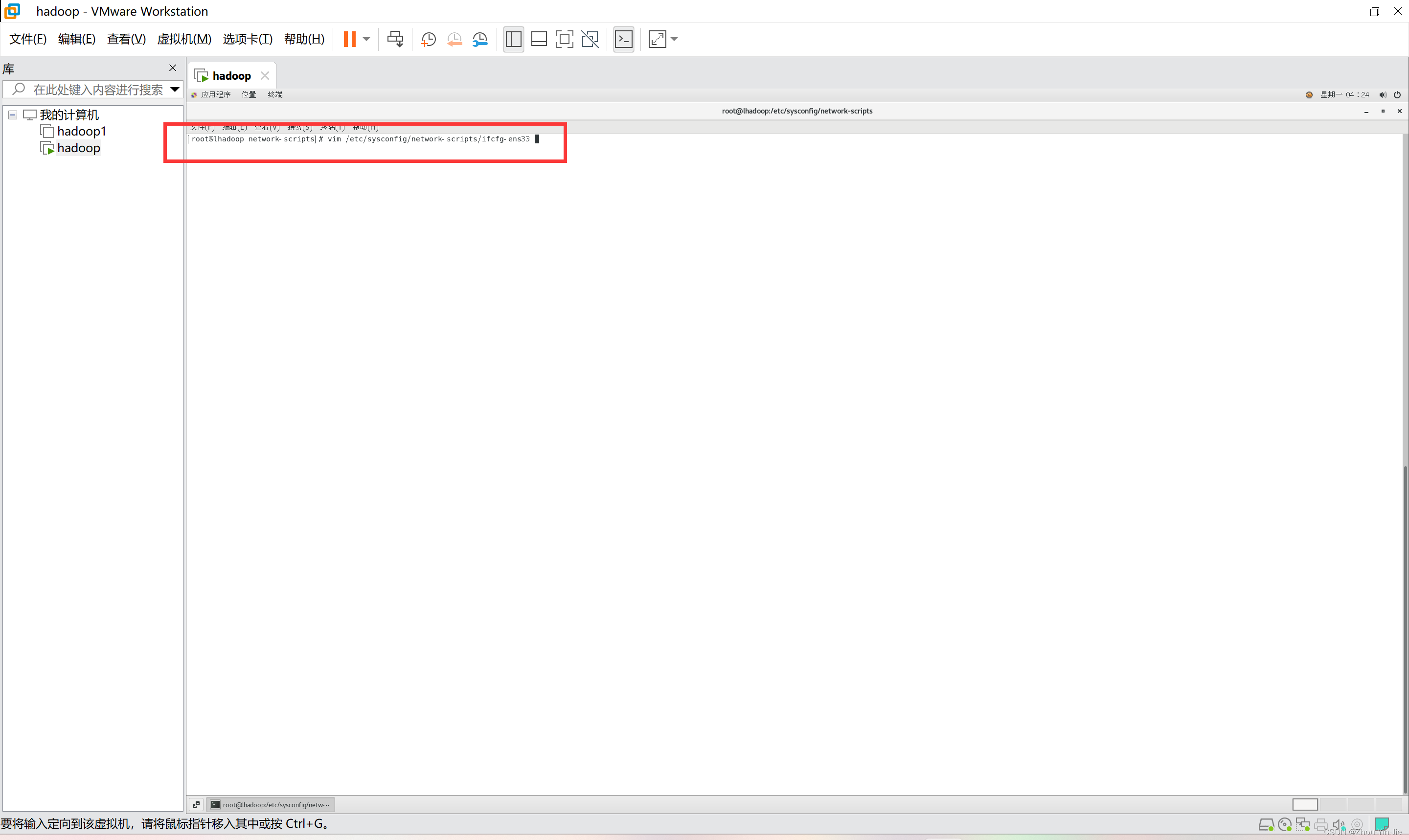This screenshot has width=1409, height=840.
Task: Open the snapshot manager icon
Action: (x=480, y=39)
